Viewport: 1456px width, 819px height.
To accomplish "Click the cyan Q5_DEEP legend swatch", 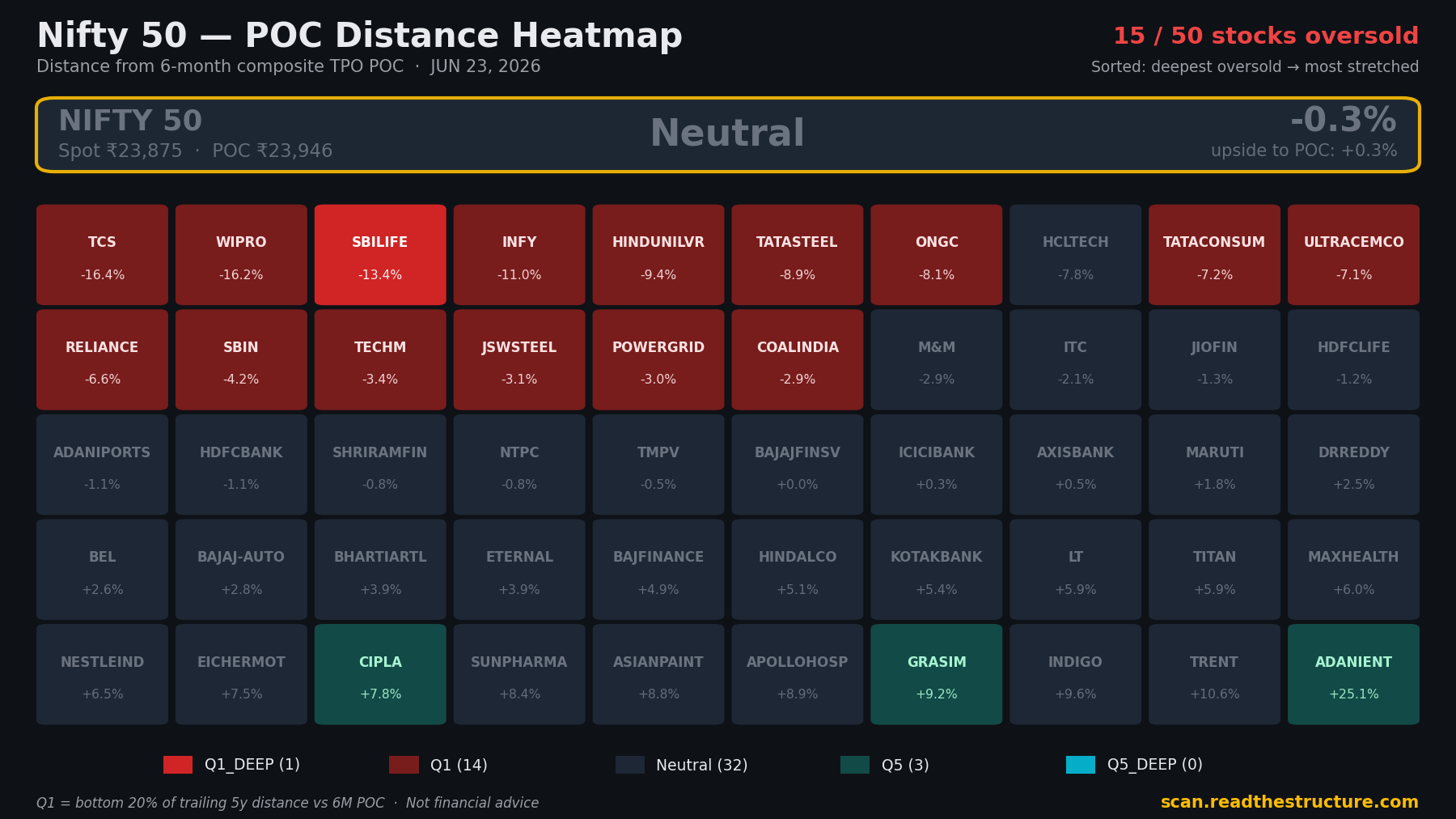I will 1081,765.
